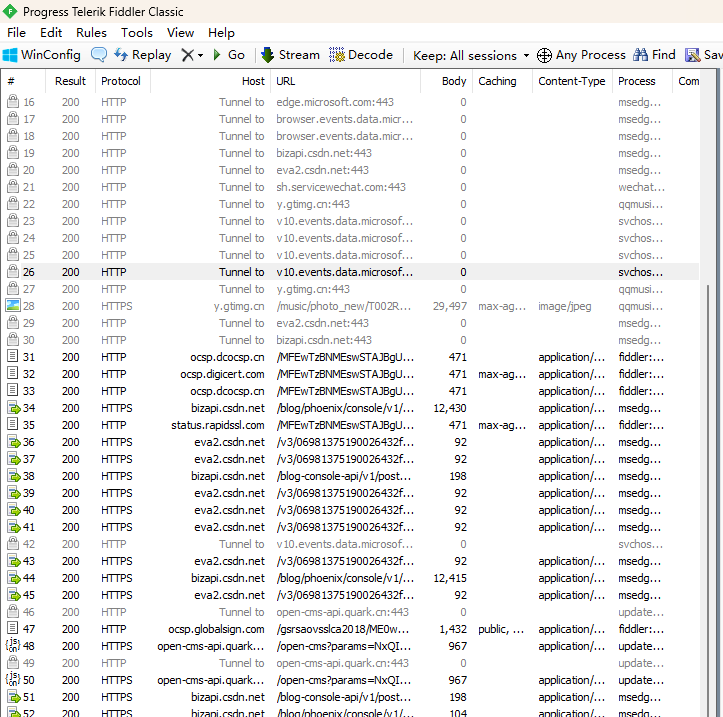Click the green arrow icon of session 38

point(14,475)
